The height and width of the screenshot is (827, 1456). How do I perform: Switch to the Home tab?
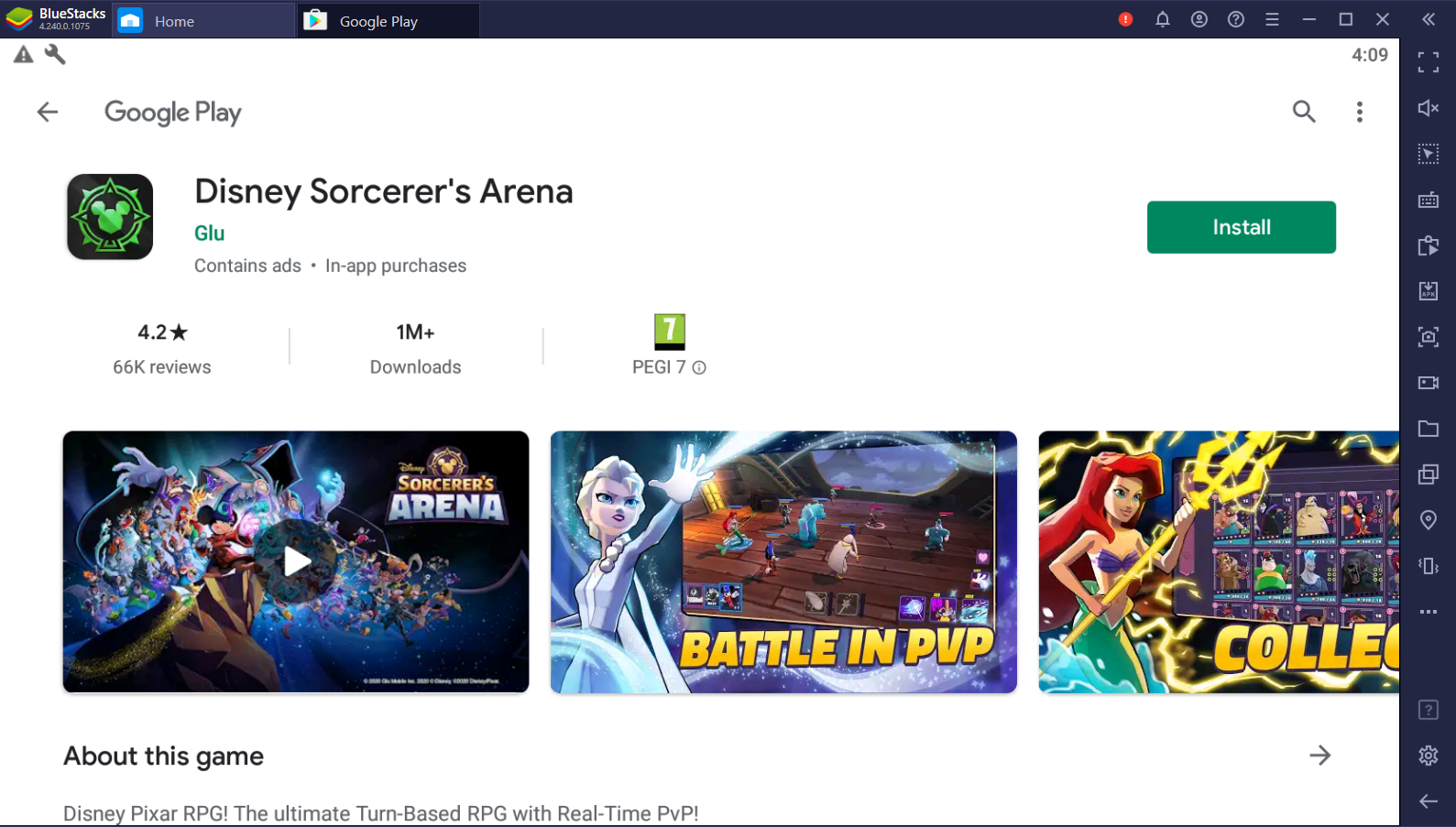pyautogui.click(x=203, y=20)
